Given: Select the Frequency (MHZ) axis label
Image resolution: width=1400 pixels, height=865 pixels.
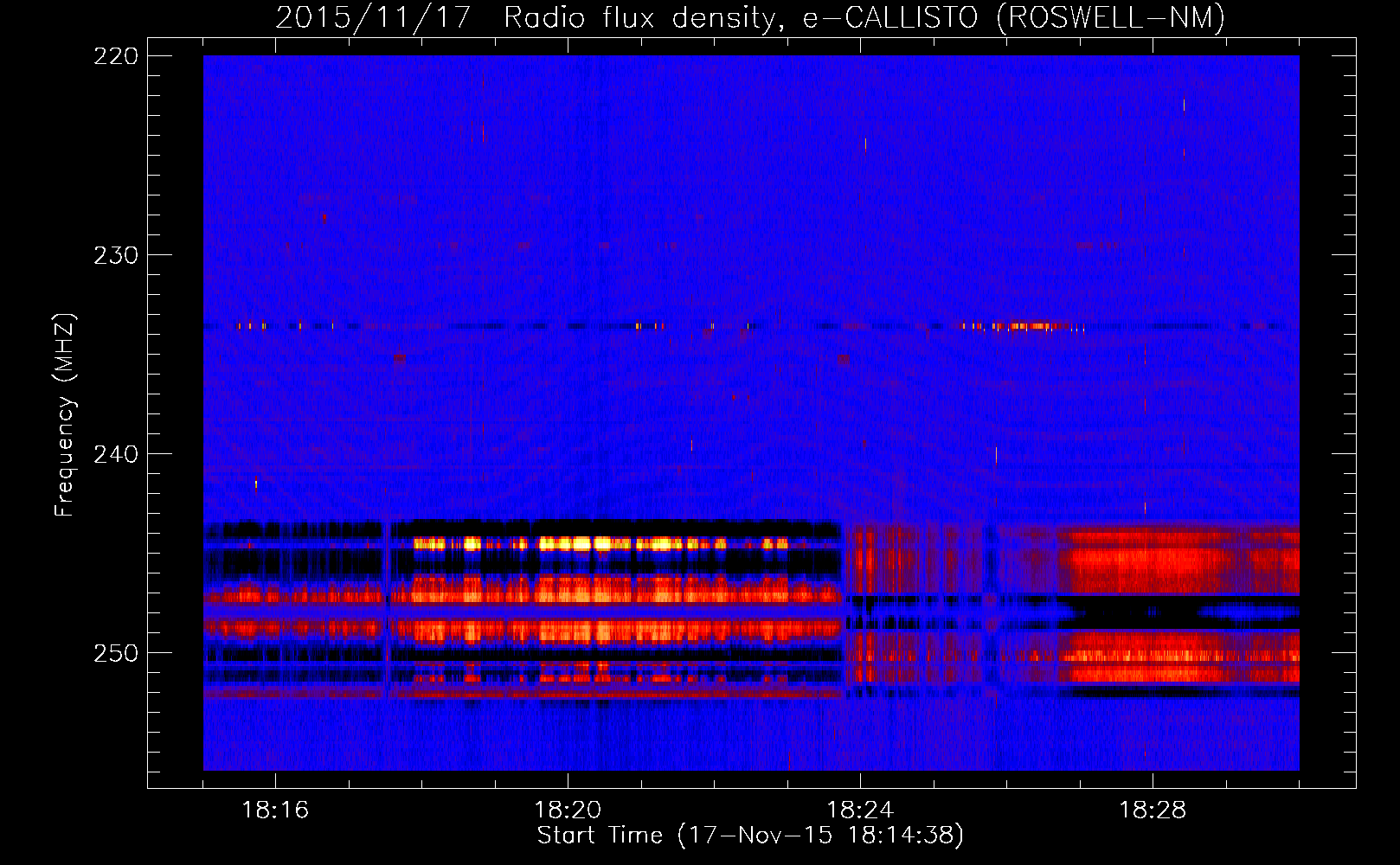Looking at the screenshot, I should click(65, 415).
